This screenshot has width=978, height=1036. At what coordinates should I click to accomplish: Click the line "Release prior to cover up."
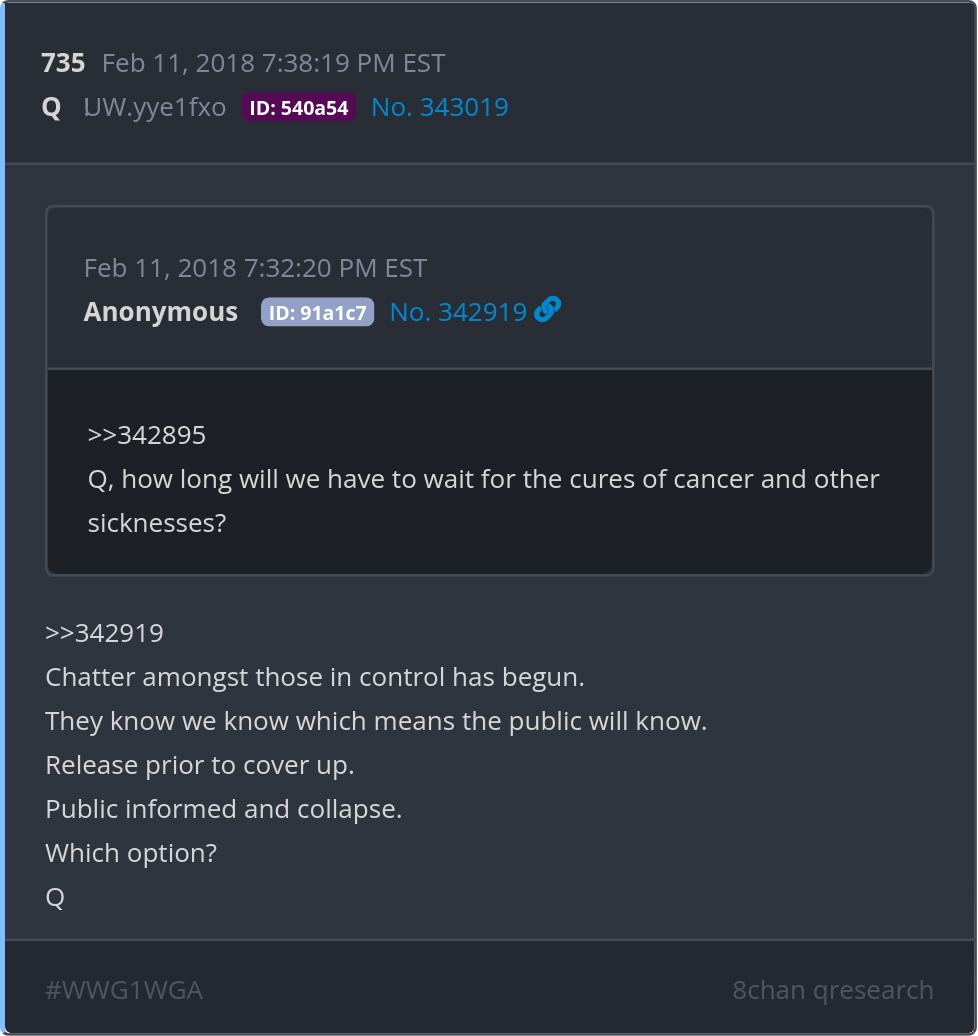tap(200, 765)
